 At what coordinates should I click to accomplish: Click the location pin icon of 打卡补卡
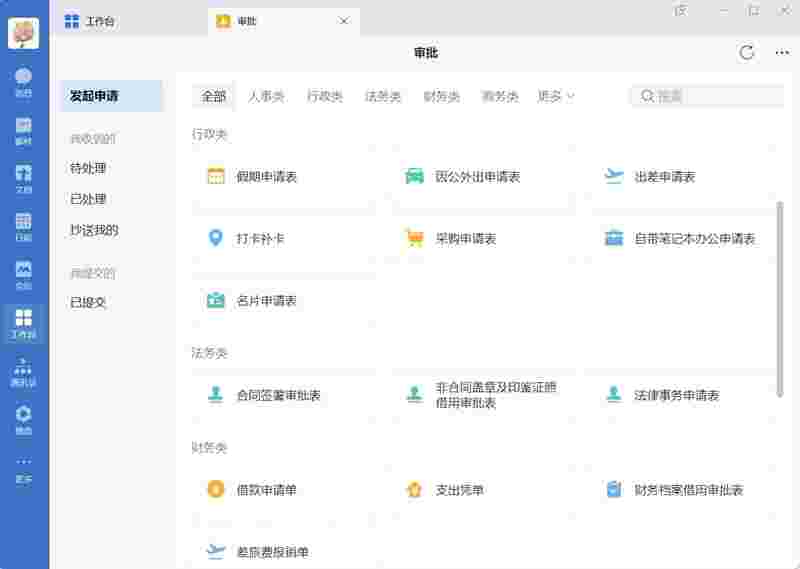(216, 238)
